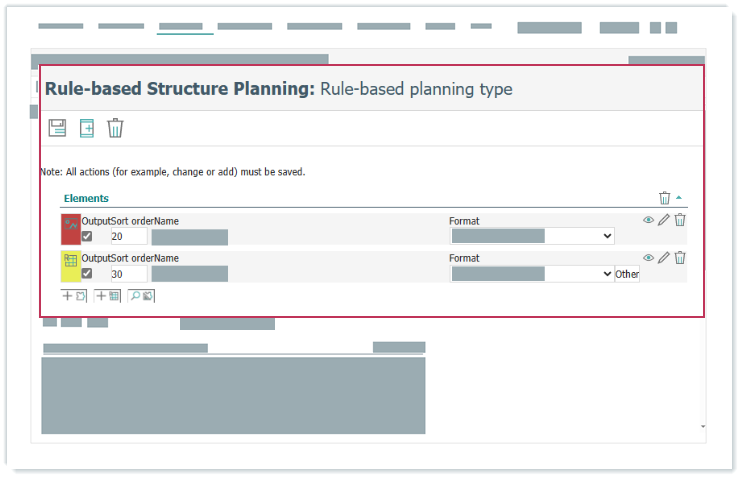Delete all elements using Elements header trash
742x479 pixels.
tap(665, 198)
